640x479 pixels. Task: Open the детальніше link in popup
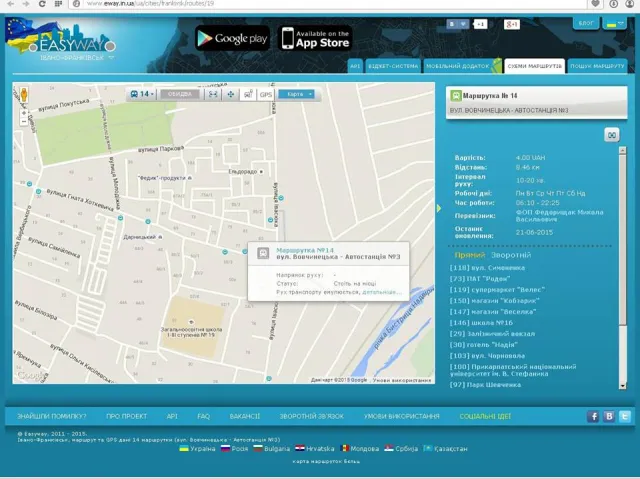pos(382,292)
